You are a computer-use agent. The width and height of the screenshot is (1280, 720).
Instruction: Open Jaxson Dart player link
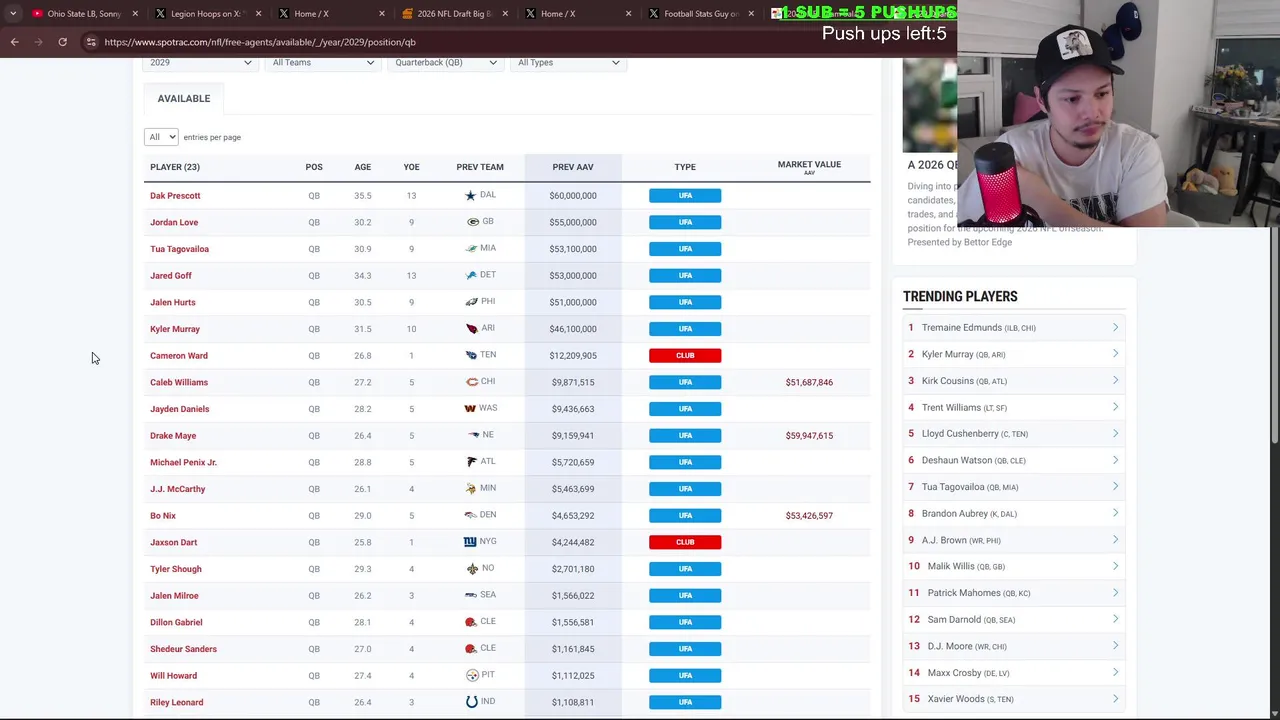173,542
